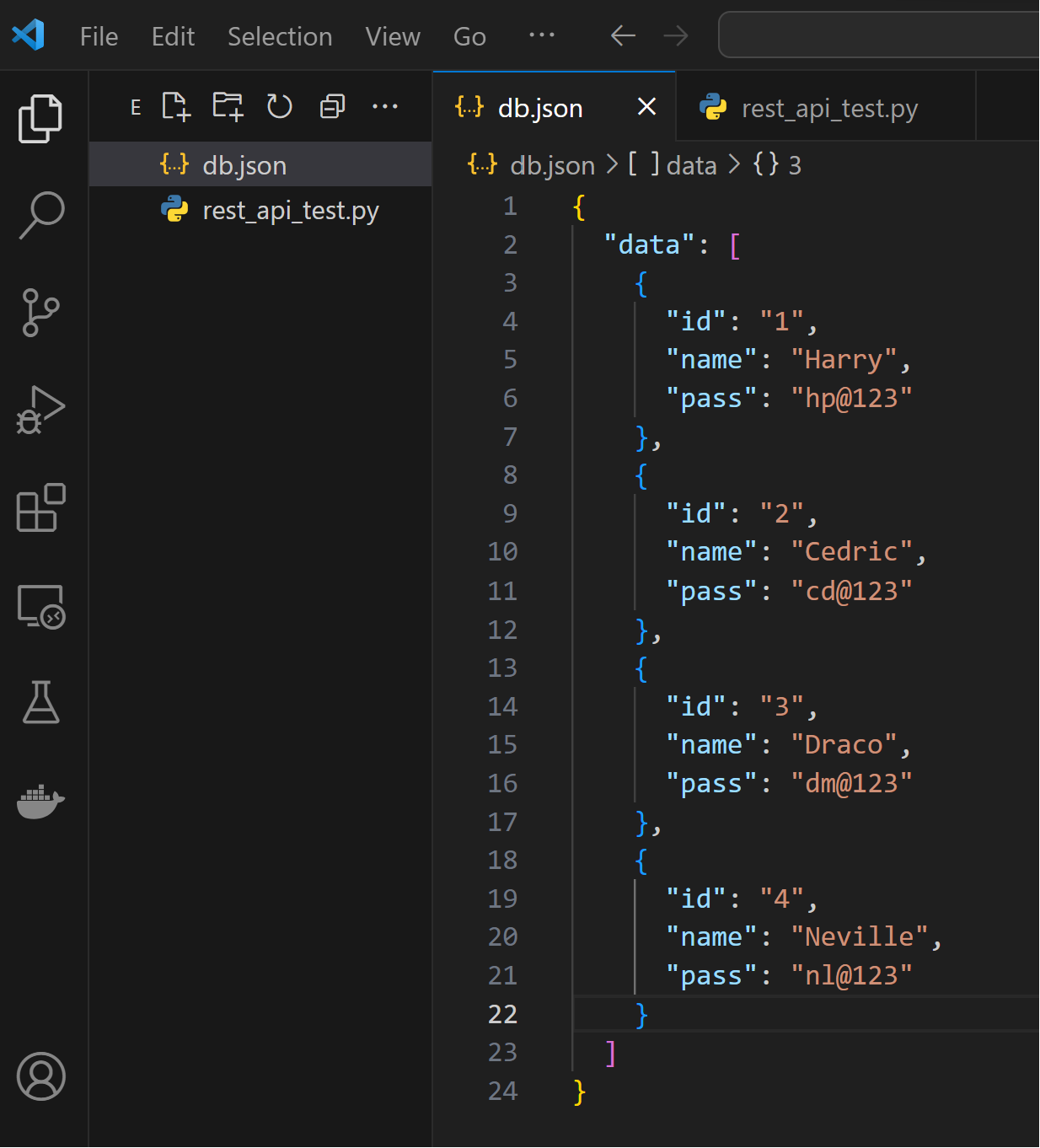Click the "id" key on line 14
1040x1148 pixels.
(x=696, y=706)
